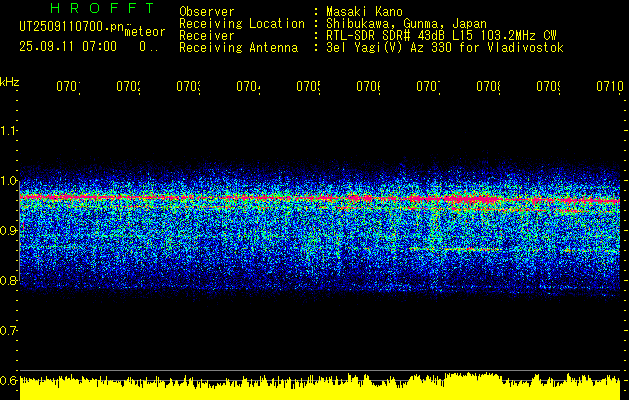
Task: Click the Receiving Antenna field label
Action: click(x=238, y=48)
